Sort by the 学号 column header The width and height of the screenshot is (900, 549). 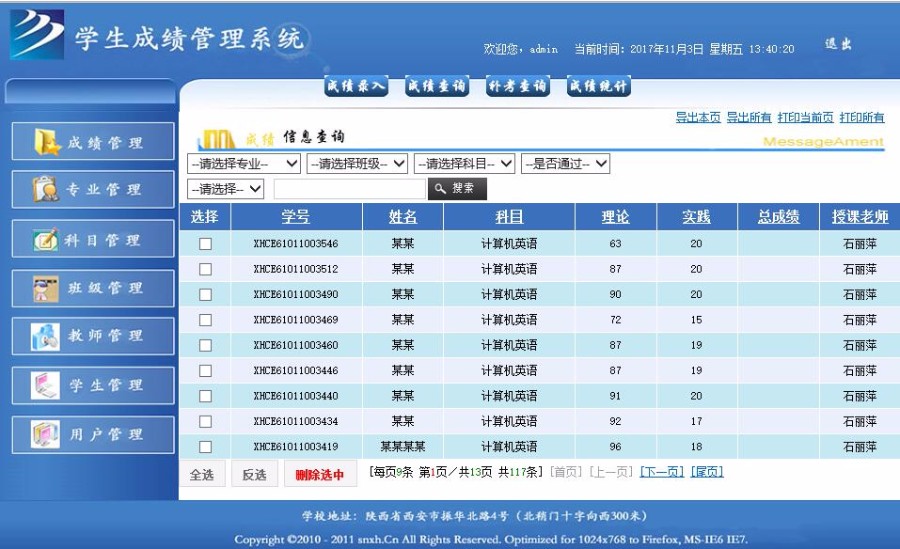(296, 216)
